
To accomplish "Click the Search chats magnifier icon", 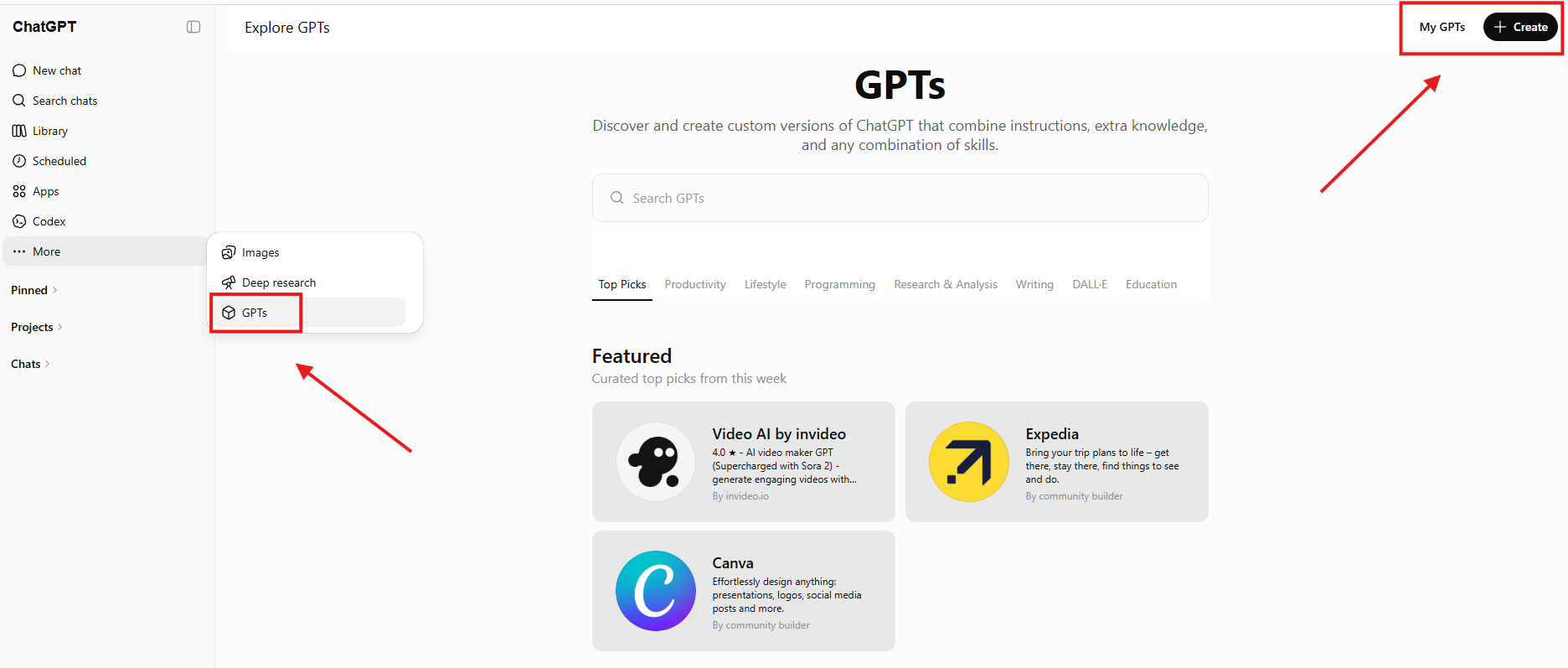I will tap(19, 101).
